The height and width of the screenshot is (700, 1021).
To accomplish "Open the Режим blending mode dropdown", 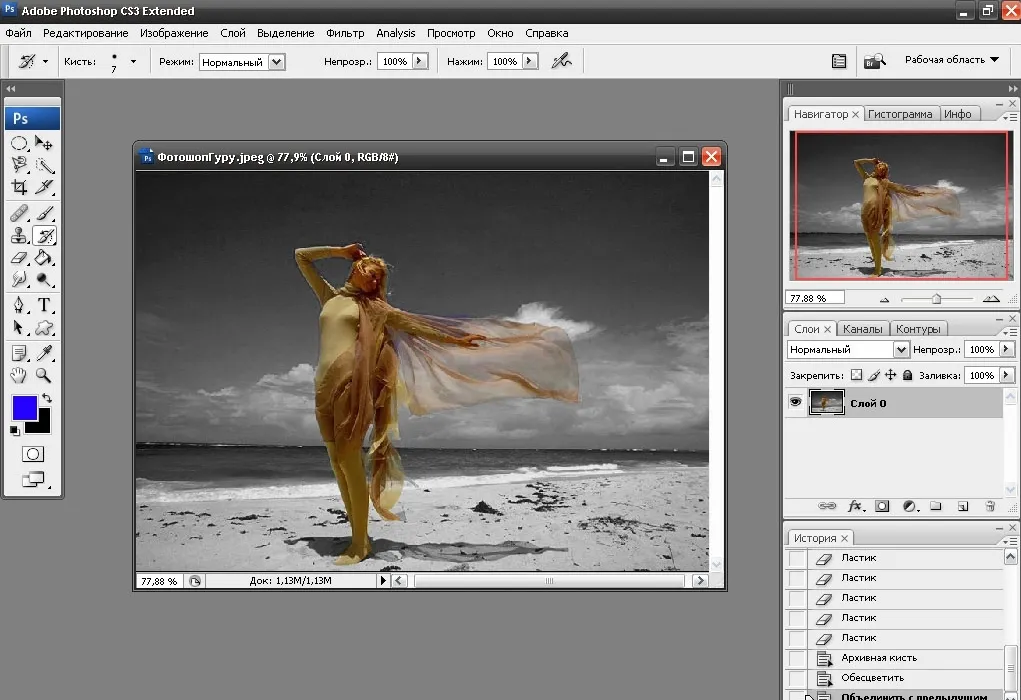I will (x=242, y=62).
